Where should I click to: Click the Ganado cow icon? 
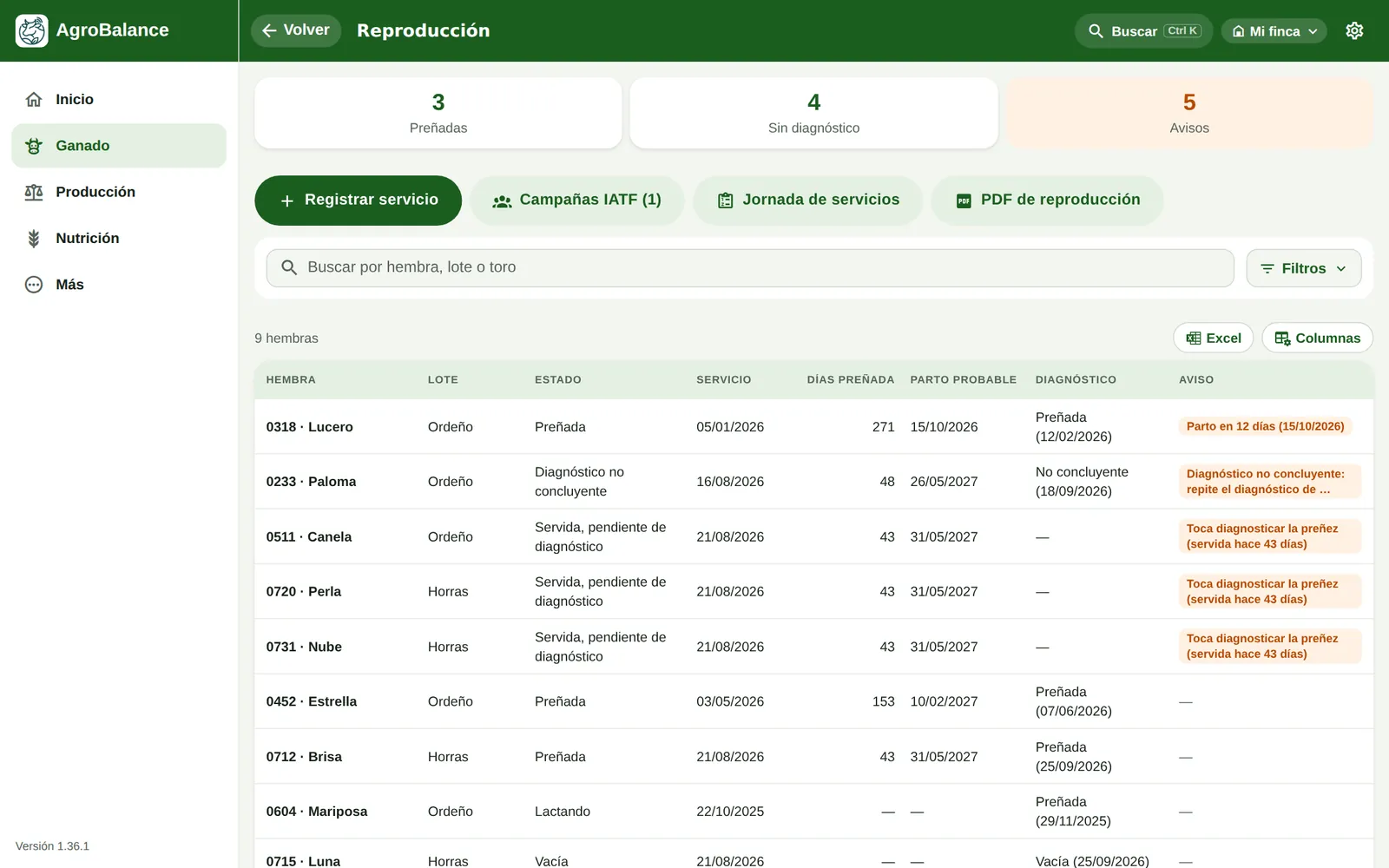(x=34, y=146)
